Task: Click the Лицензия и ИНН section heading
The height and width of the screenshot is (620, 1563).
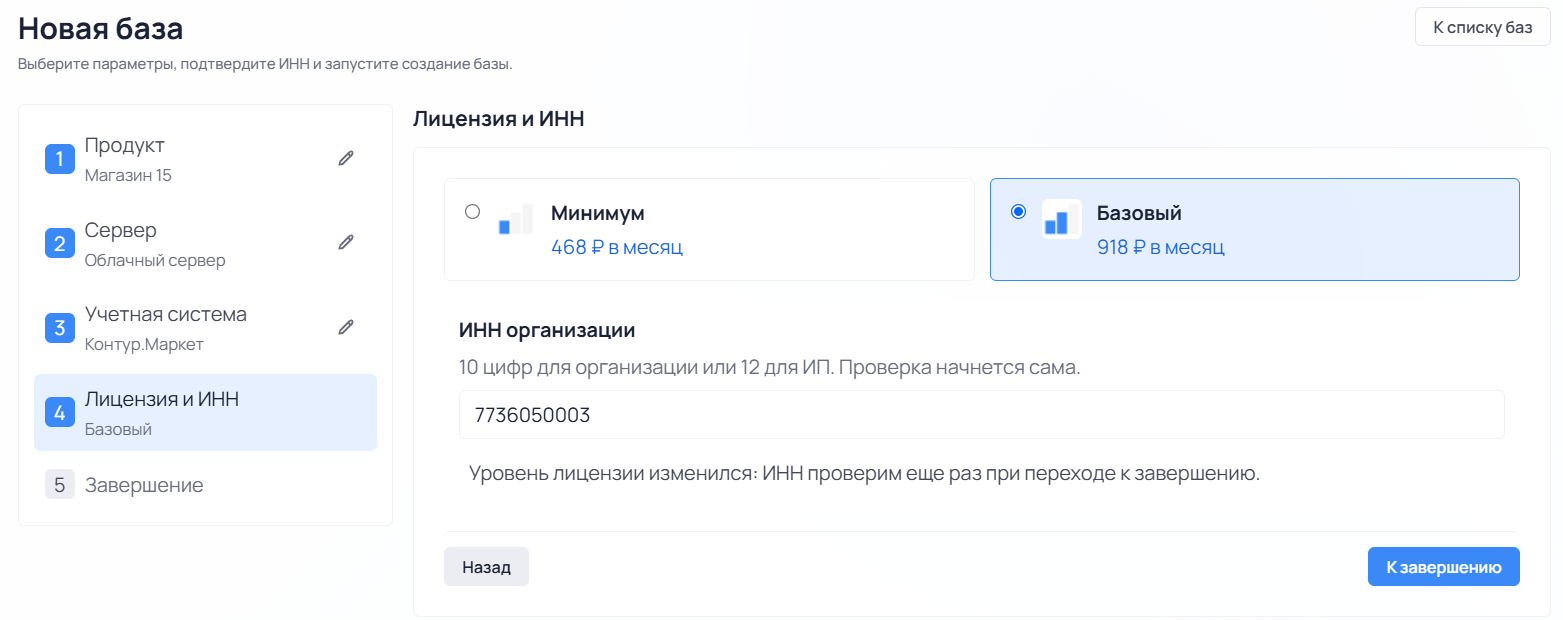Action: pos(498,119)
